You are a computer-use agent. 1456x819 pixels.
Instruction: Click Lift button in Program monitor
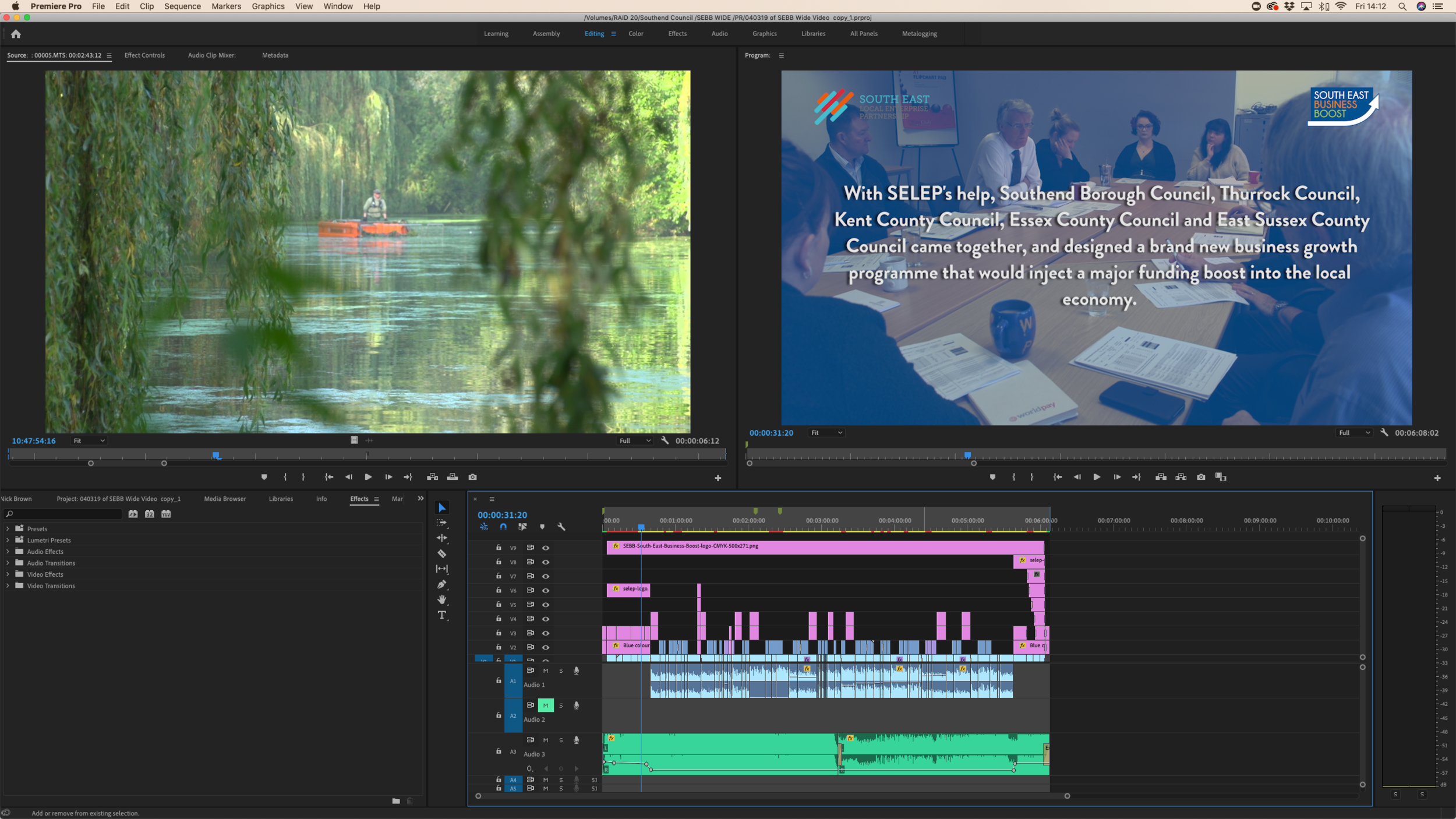coord(1161,477)
